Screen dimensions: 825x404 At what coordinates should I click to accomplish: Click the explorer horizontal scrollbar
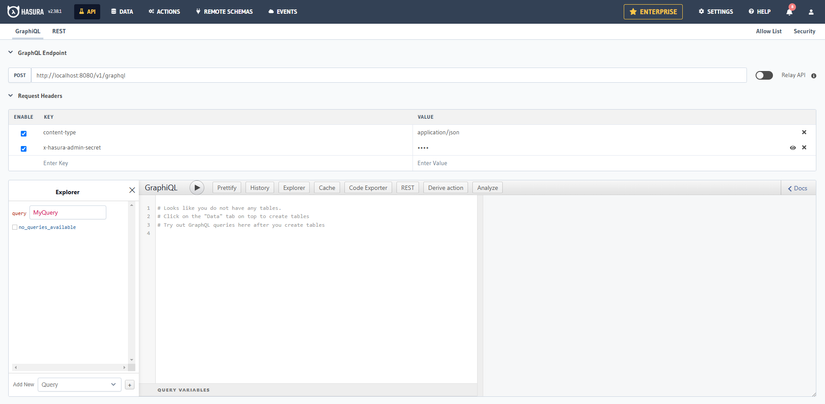coord(68,367)
